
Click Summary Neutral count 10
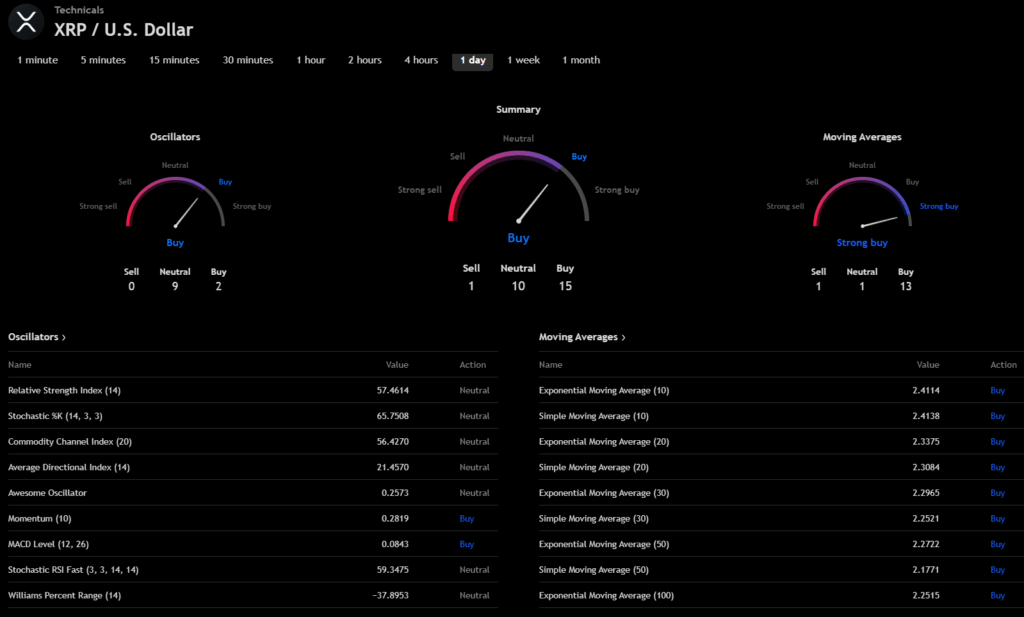[x=518, y=286]
